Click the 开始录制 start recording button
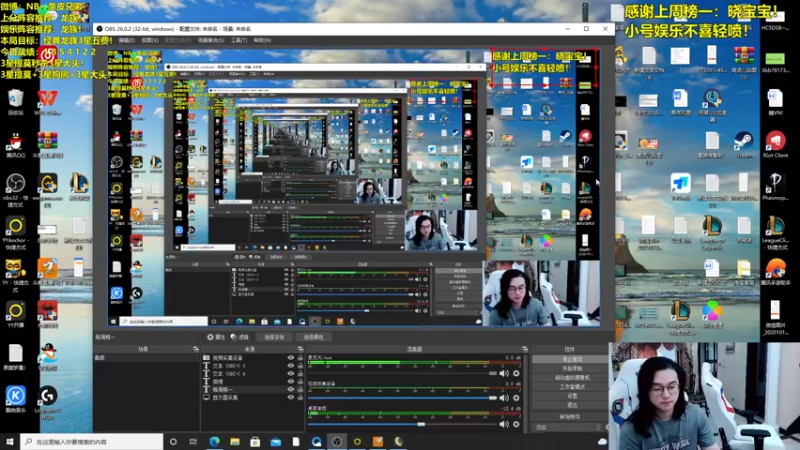Screen dimensions: 800x450 [x=571, y=368]
